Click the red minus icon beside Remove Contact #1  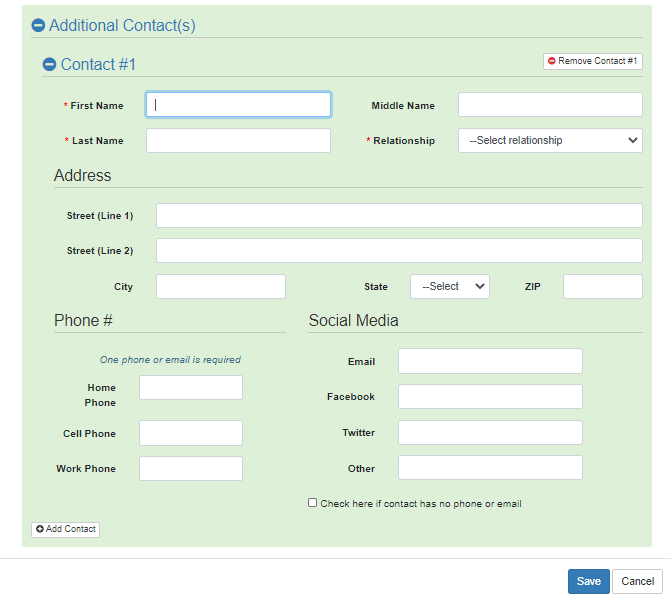pyautogui.click(x=551, y=61)
